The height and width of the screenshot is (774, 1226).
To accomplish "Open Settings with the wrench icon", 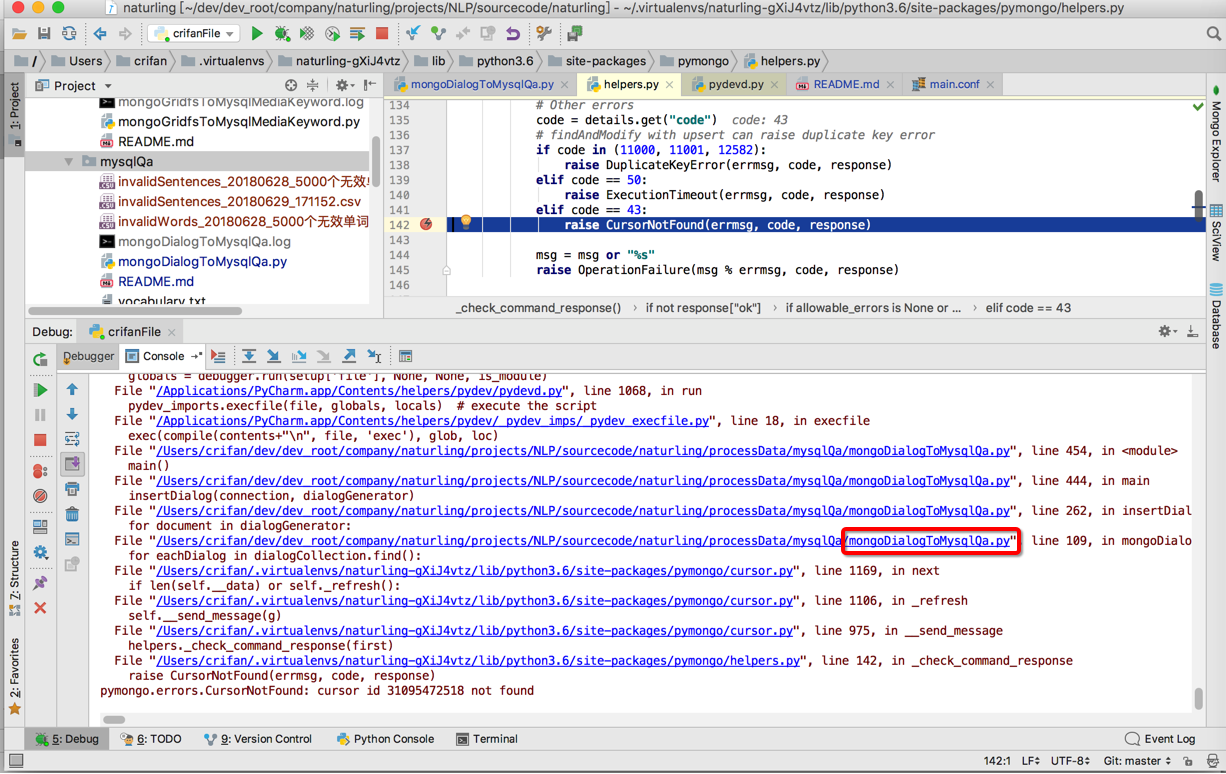I will pos(544,33).
